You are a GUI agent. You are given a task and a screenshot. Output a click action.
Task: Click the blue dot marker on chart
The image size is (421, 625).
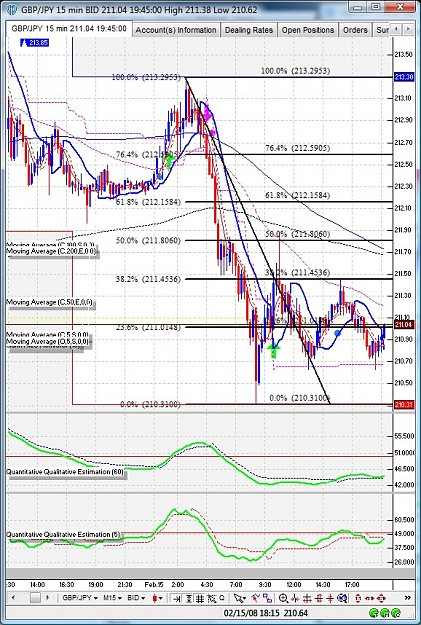tap(337, 333)
